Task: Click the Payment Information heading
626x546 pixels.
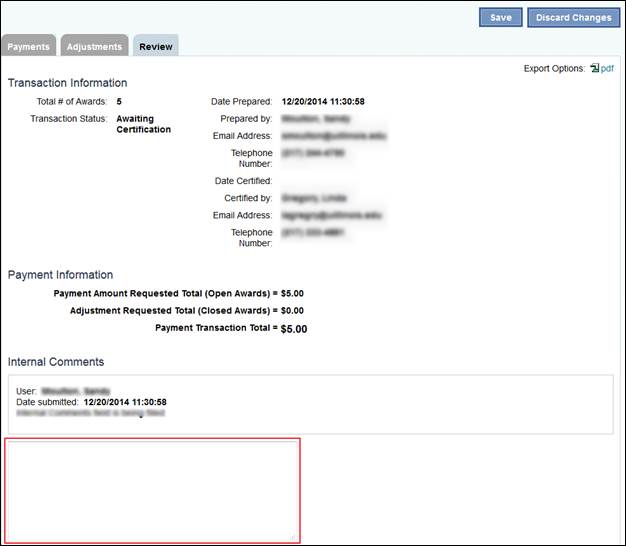Action: [60, 275]
